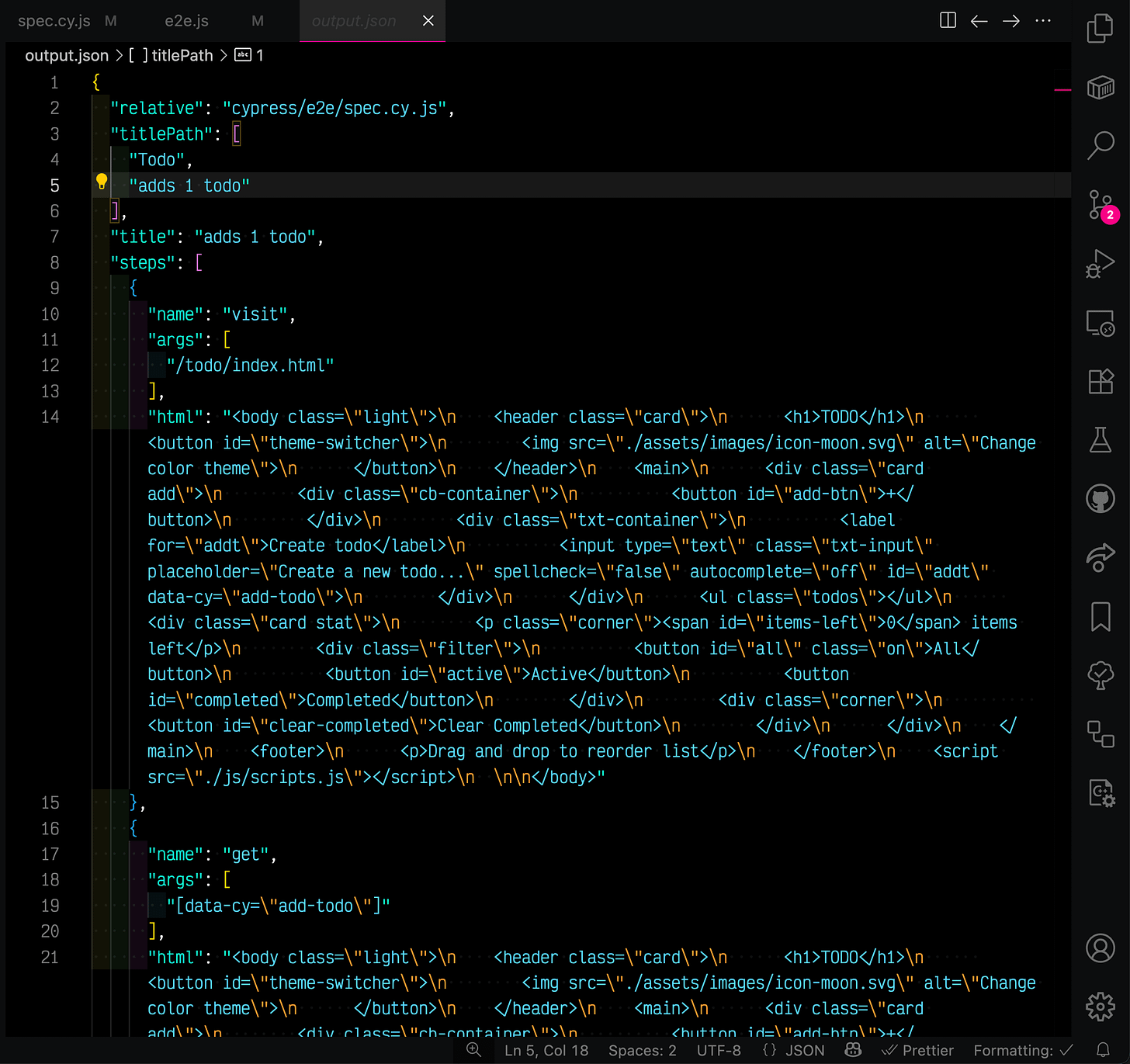The height and width of the screenshot is (1064, 1130).
Task: Click the [data-cy=\"add-todo\"] string on line 19
Action: coord(279,906)
